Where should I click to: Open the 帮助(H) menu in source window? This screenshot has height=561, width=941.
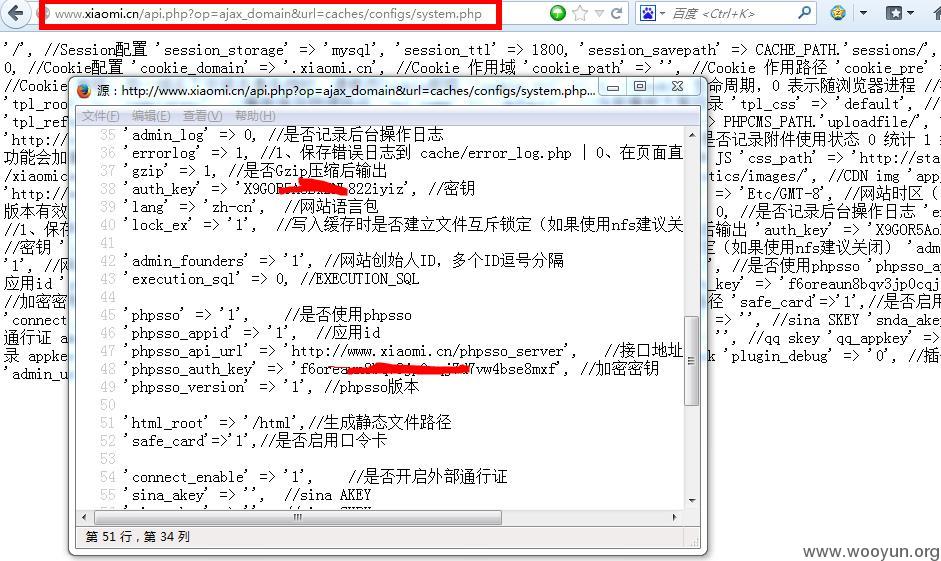coord(255,116)
